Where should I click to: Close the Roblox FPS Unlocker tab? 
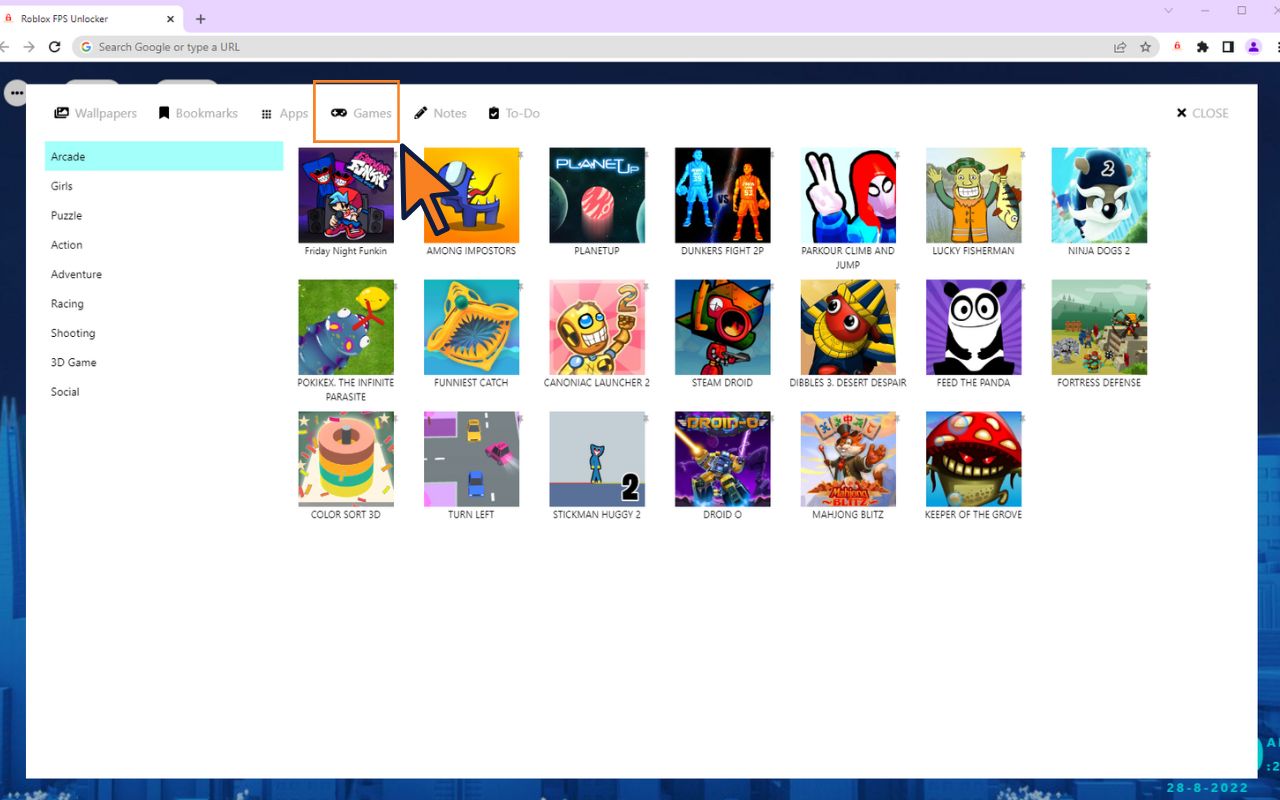(x=171, y=19)
